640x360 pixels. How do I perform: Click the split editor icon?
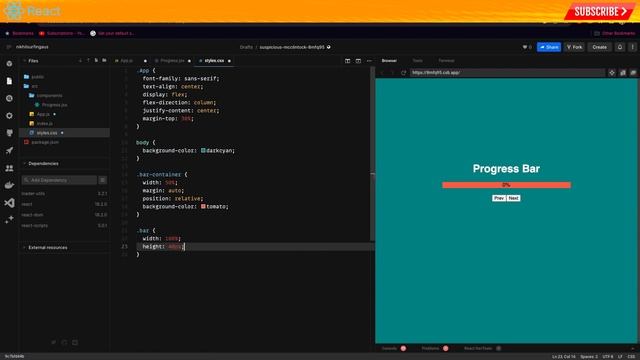pyautogui.click(x=347, y=61)
